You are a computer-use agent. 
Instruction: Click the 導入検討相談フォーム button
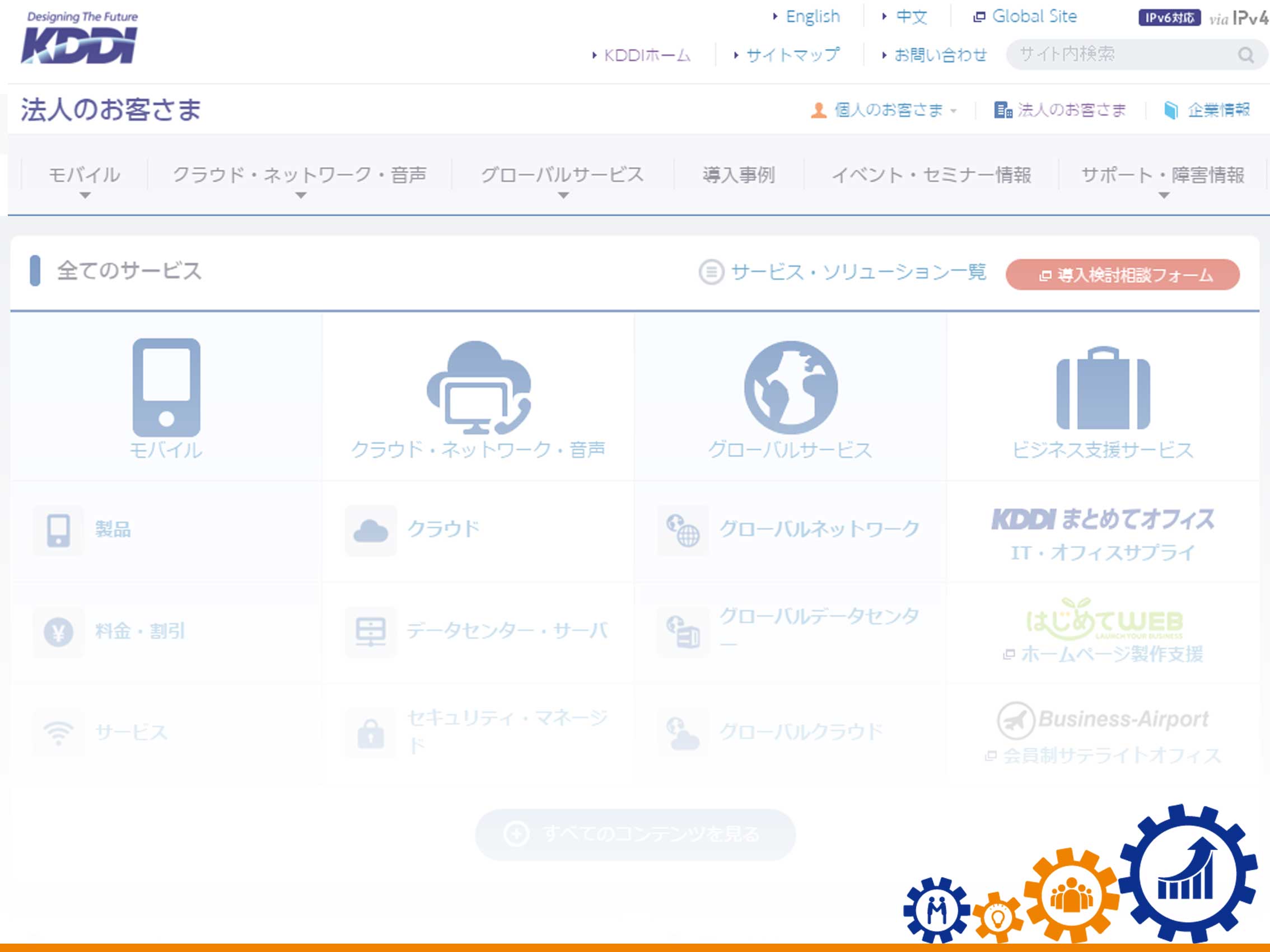(x=1122, y=275)
